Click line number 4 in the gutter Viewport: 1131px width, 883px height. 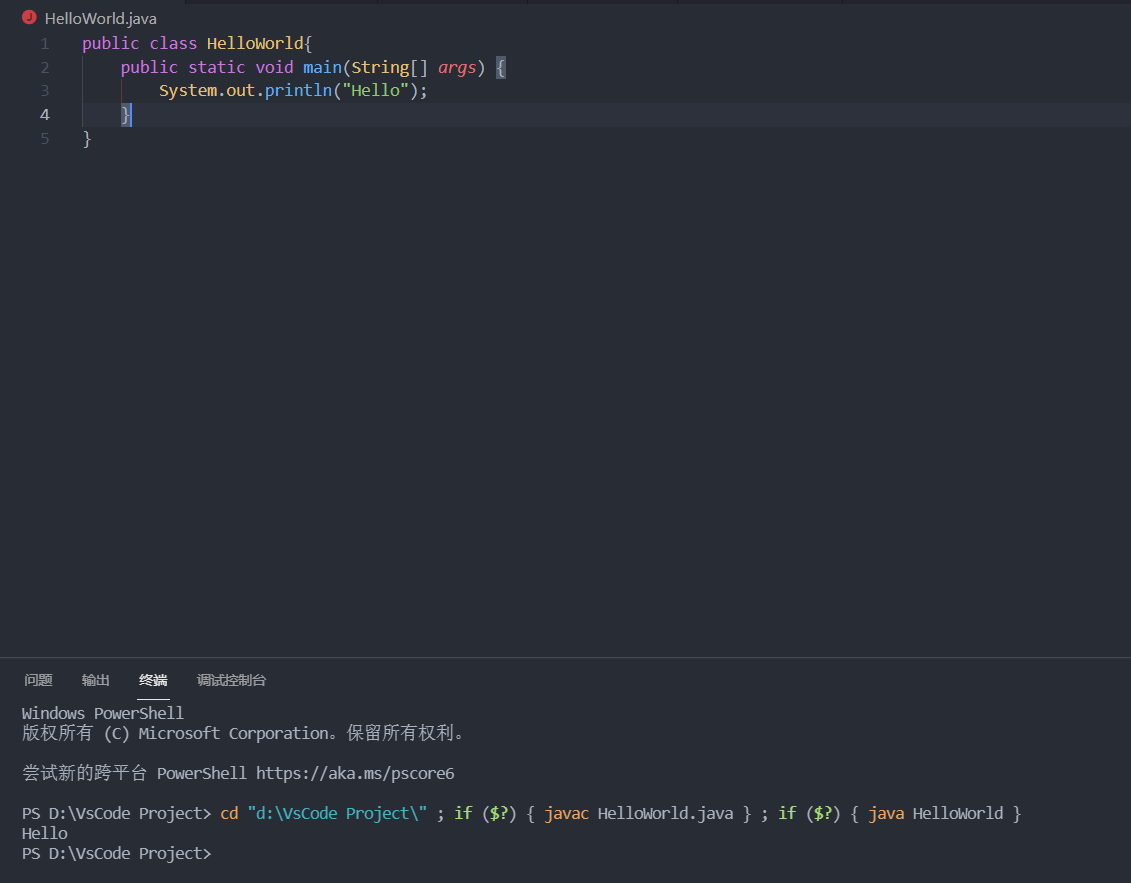(x=45, y=115)
